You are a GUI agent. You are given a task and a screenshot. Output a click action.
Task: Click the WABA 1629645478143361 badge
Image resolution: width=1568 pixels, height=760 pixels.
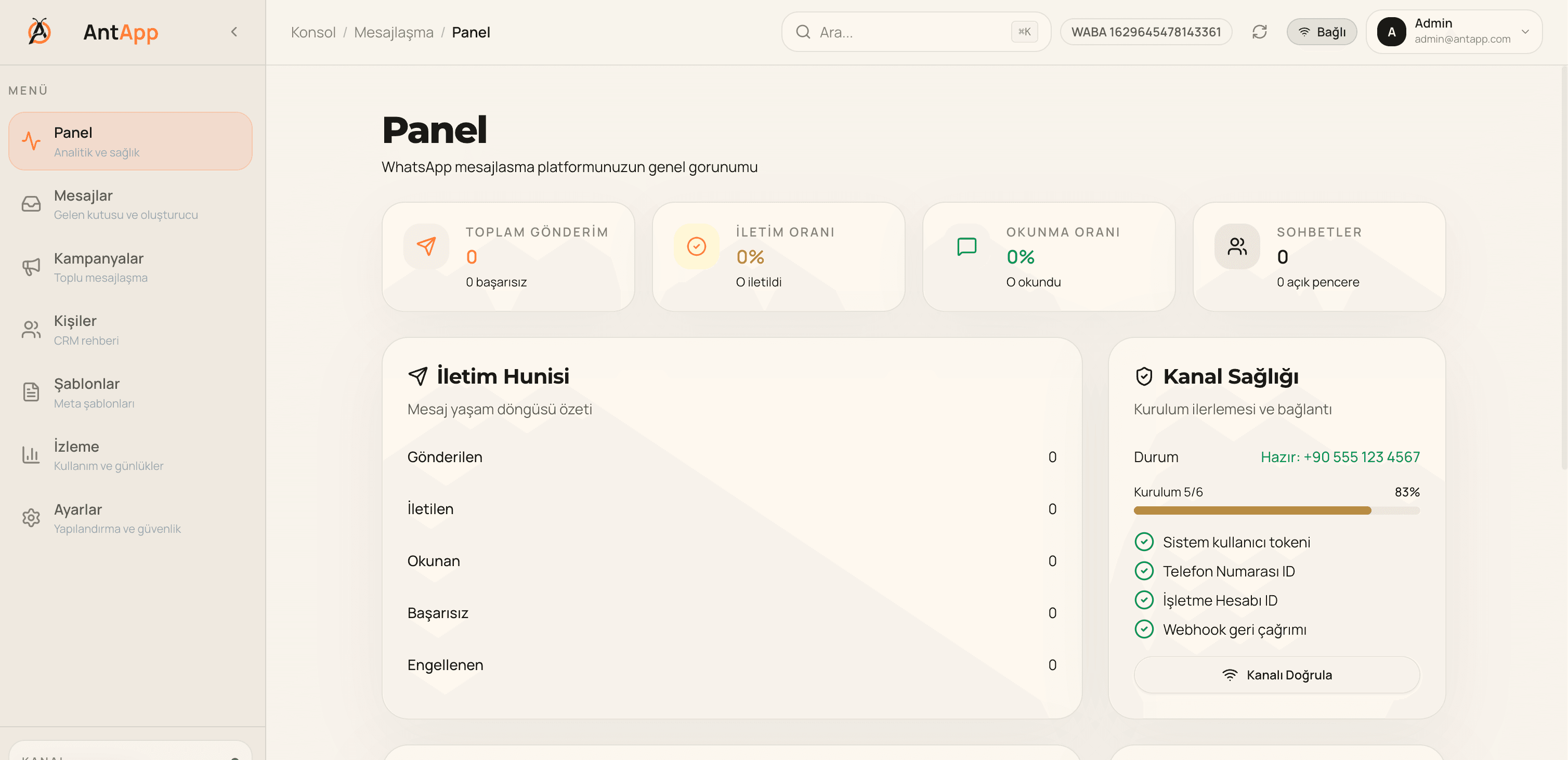coord(1146,32)
